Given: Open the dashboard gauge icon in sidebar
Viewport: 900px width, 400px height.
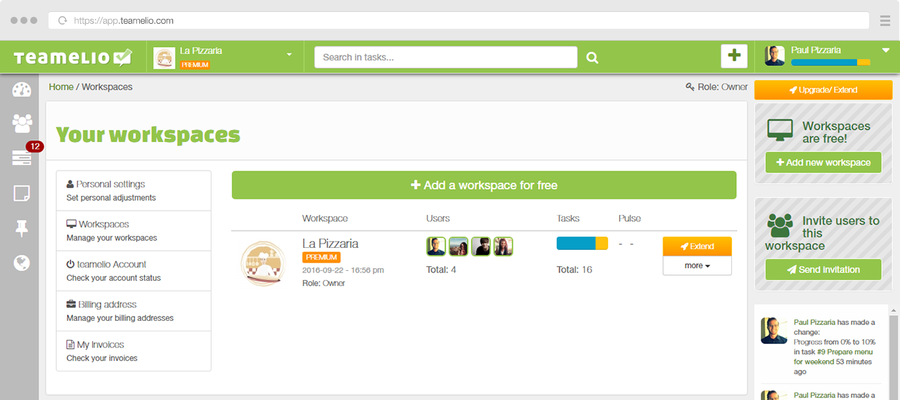Looking at the screenshot, I should pos(22,90).
